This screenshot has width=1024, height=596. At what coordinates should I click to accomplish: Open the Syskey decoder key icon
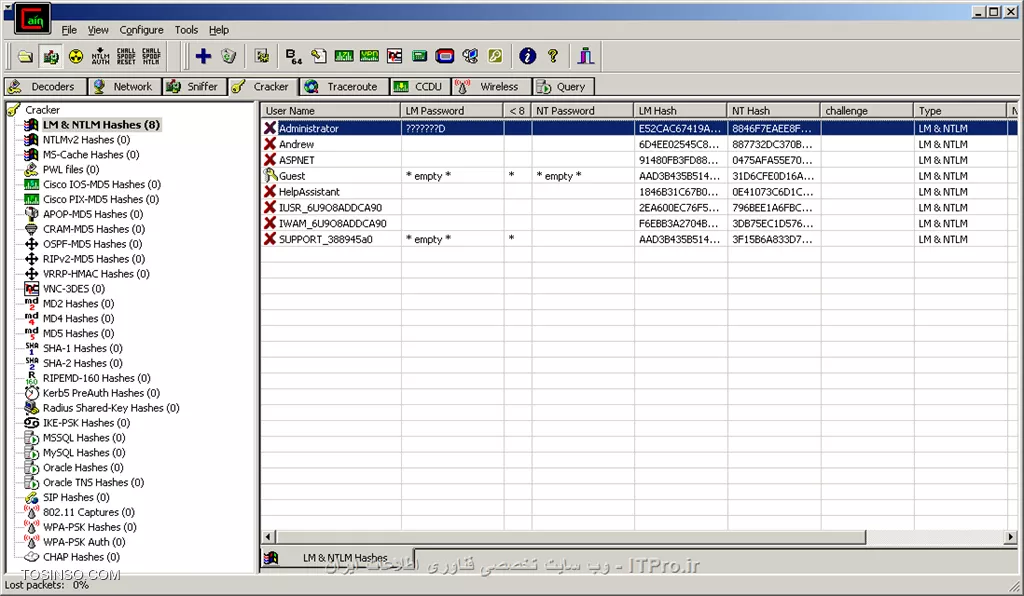495,56
